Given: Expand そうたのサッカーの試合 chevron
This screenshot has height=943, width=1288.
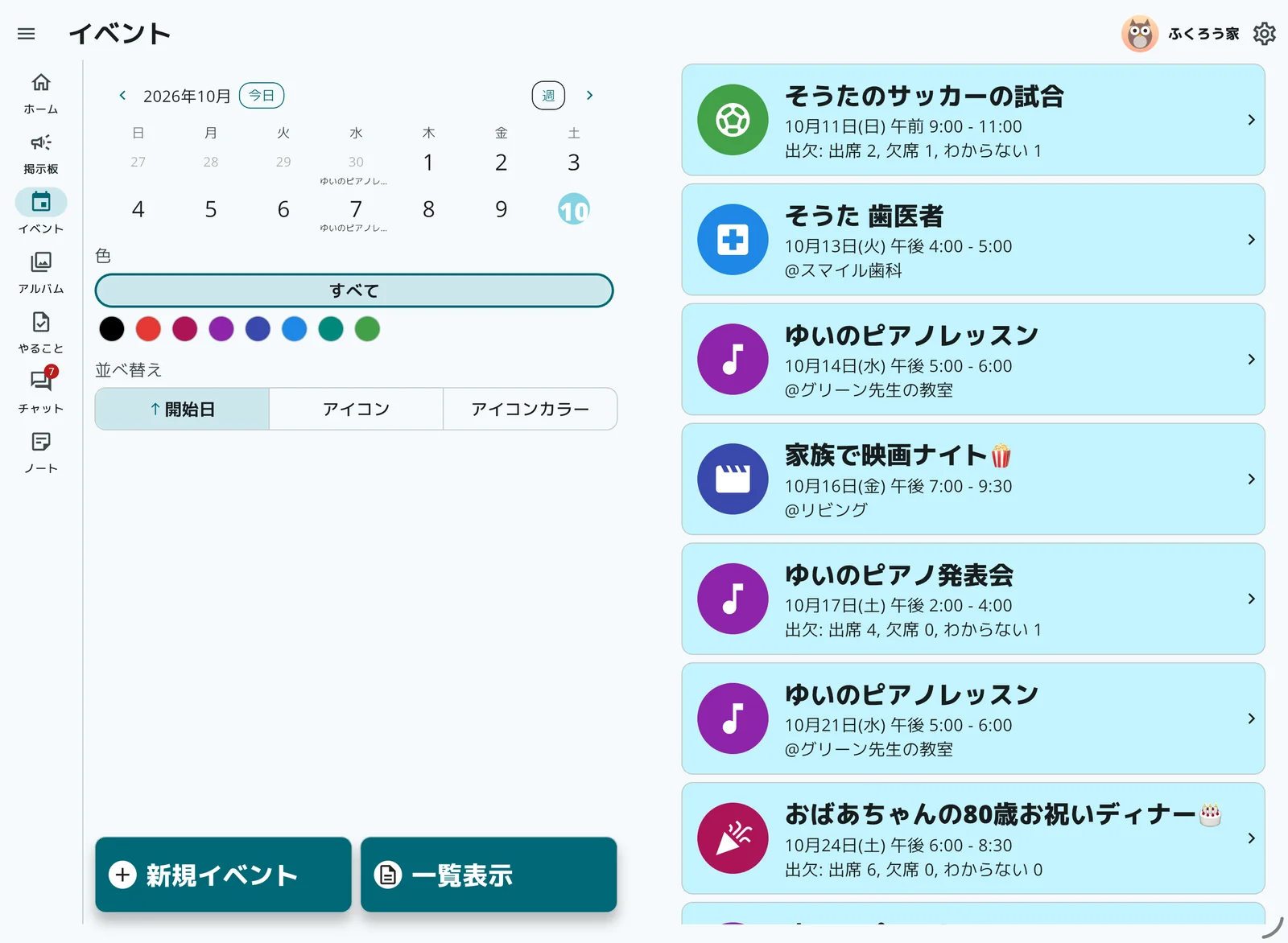Looking at the screenshot, I should 1251,120.
